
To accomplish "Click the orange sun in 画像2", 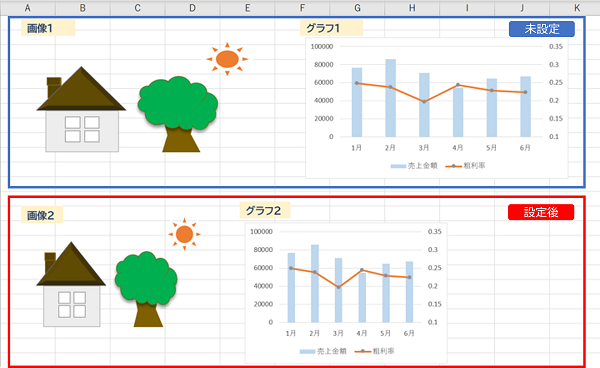I will coord(184,234).
